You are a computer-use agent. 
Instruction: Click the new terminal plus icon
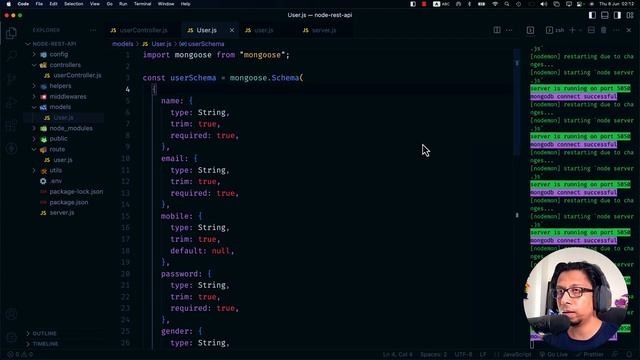click(x=572, y=30)
